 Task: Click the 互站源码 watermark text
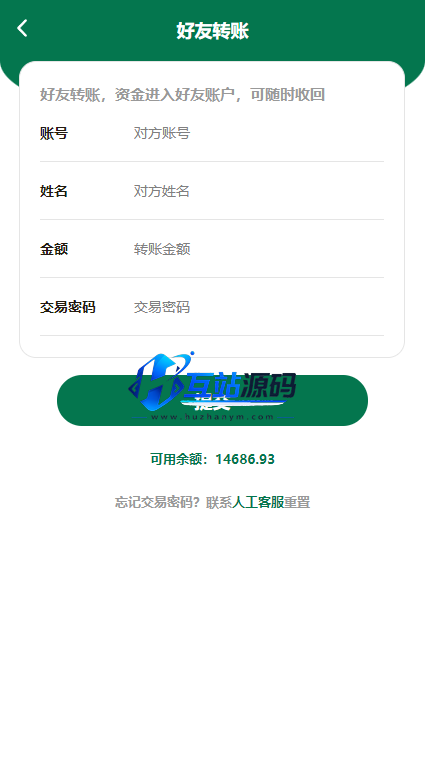(240, 386)
